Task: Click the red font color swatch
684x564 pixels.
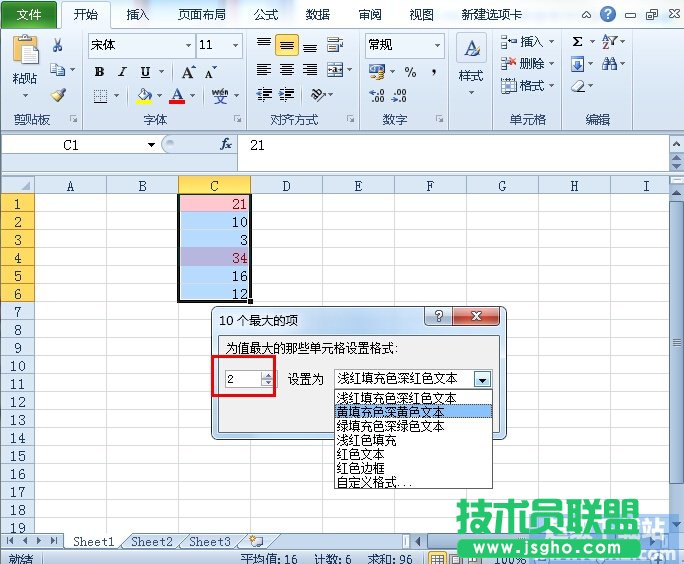Action: coord(177,96)
